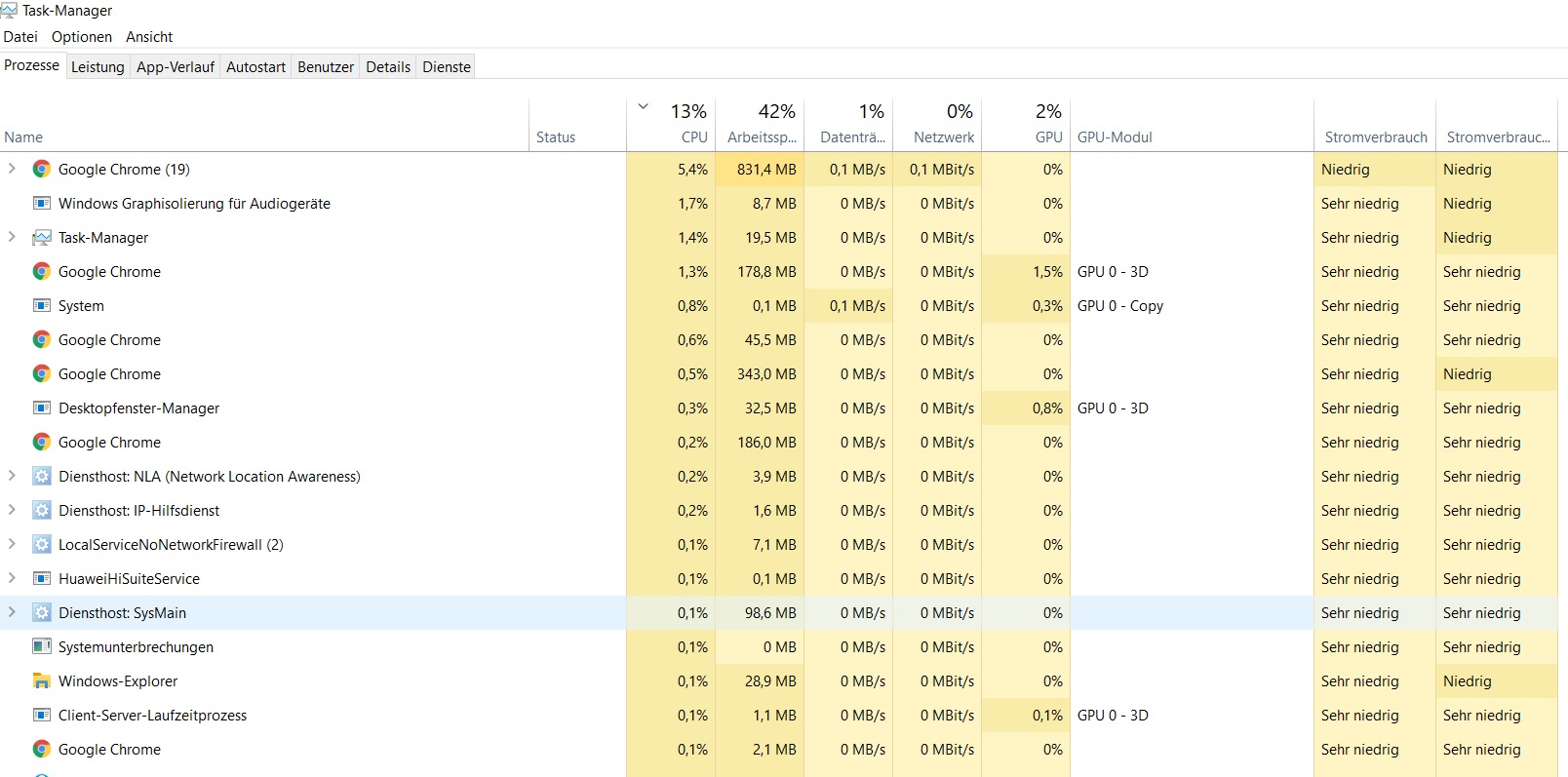Screen dimensions: 1568x777
Task: Click the Windows Graphisolierung für Audiogeräte icon
Action: (x=42, y=203)
